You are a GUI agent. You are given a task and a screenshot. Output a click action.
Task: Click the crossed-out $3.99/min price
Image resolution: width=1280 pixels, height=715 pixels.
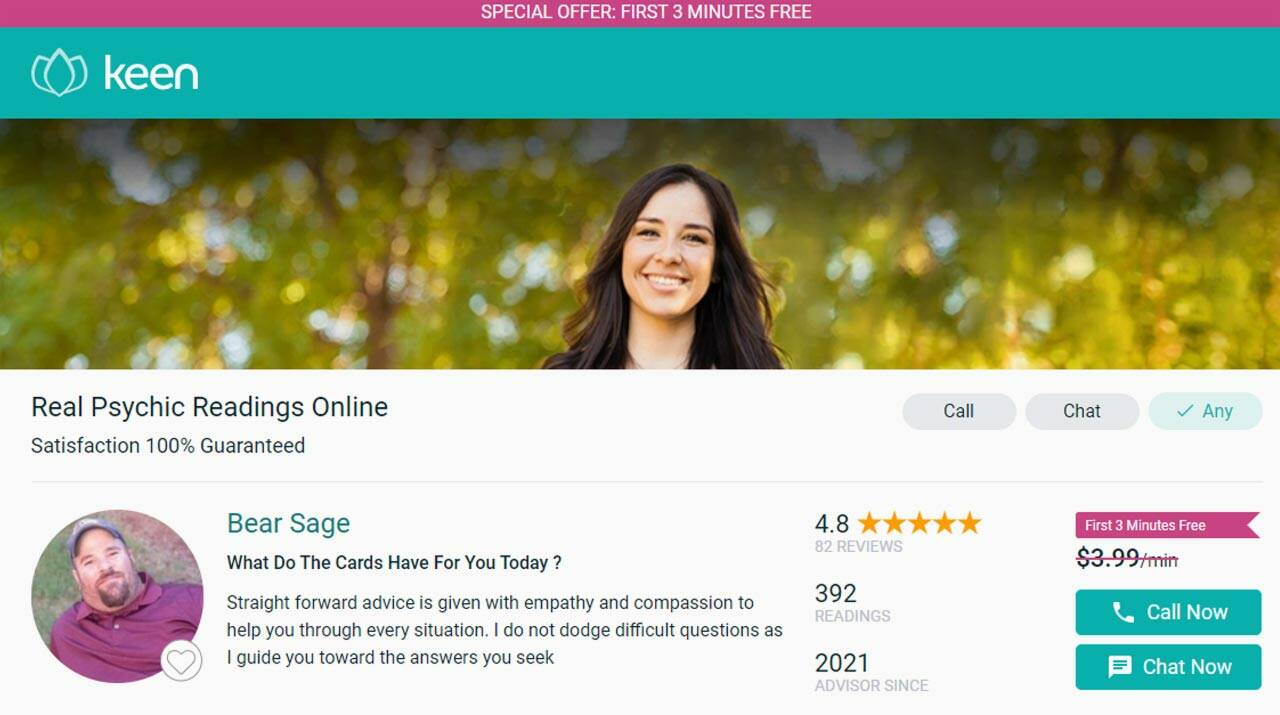coord(1127,559)
